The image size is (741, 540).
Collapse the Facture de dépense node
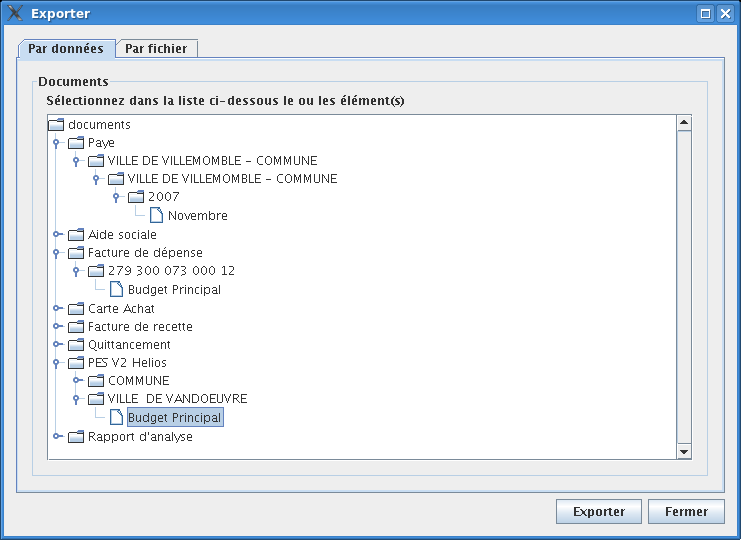coord(57,253)
